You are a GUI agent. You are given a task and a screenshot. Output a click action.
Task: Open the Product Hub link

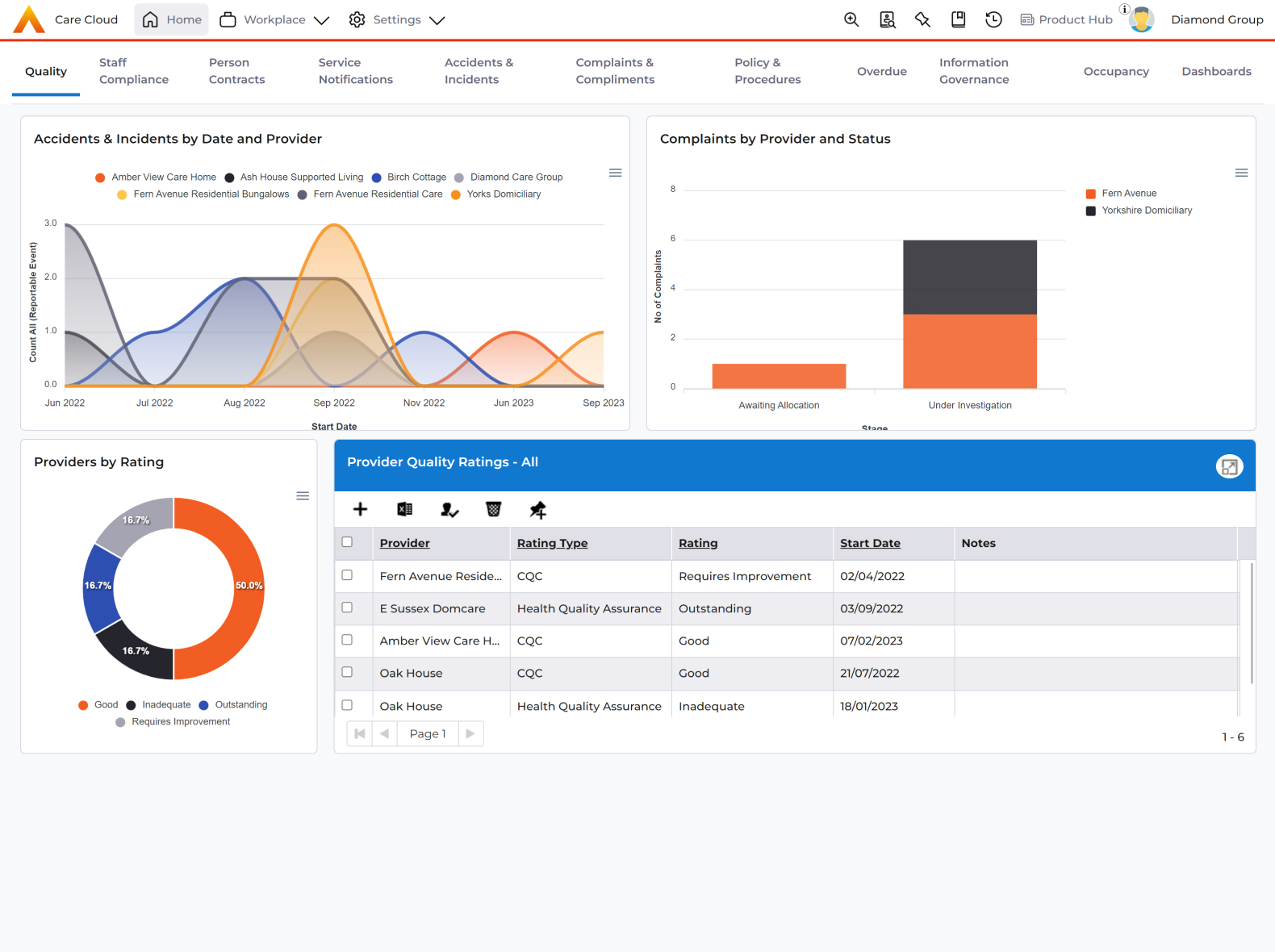pos(1067,19)
